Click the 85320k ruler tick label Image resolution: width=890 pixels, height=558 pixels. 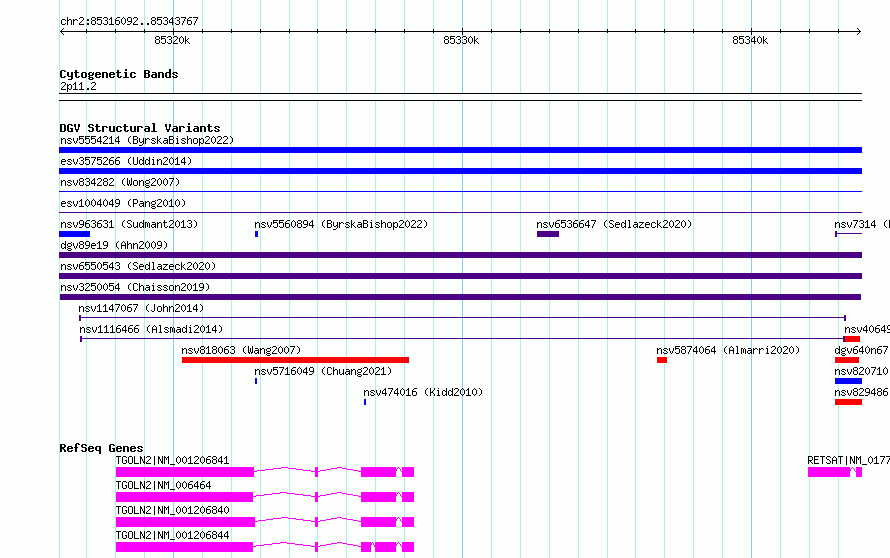pos(172,40)
